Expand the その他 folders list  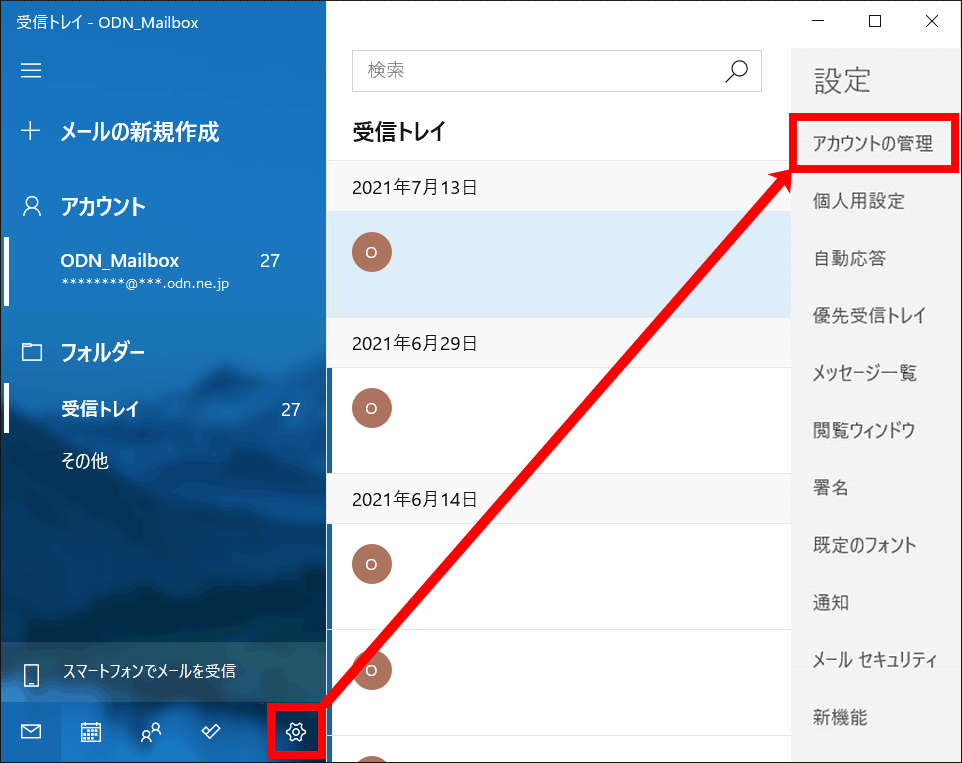point(85,461)
